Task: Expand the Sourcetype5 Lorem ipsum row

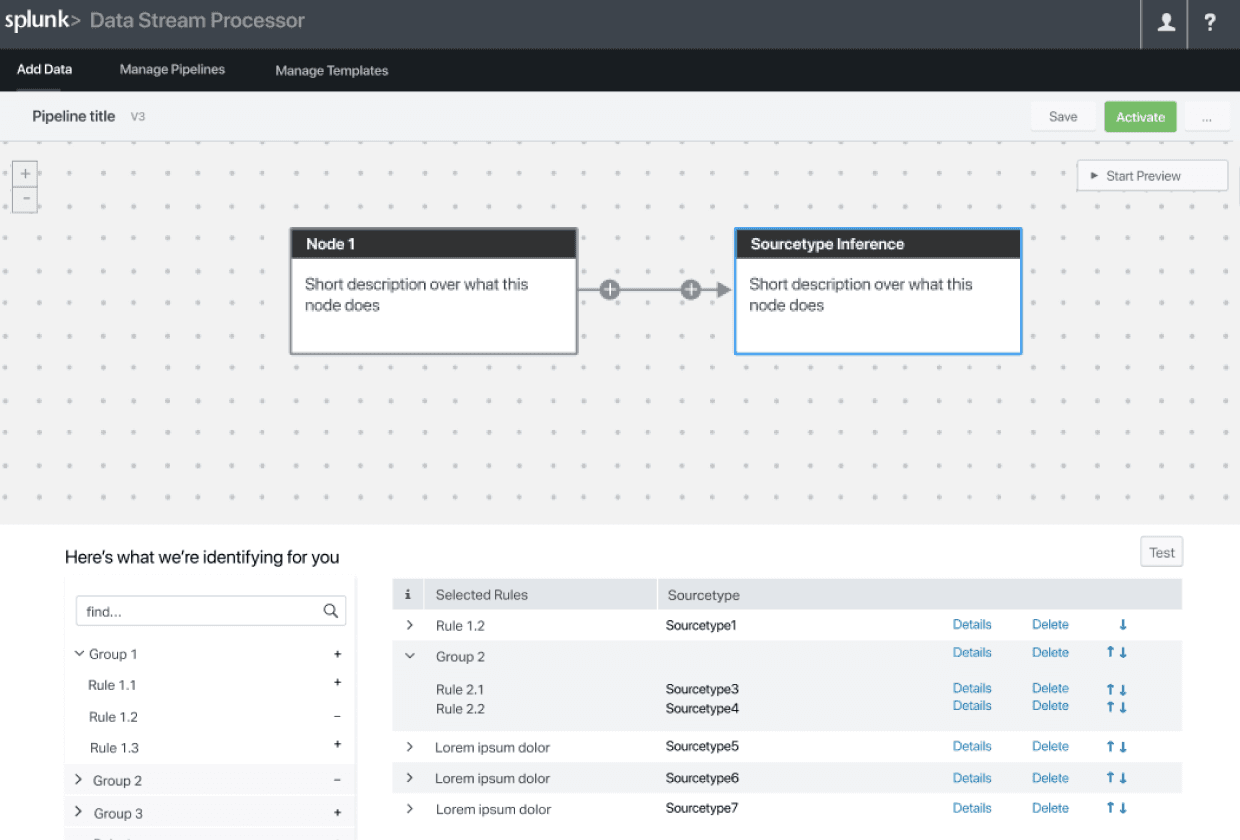Action: click(409, 747)
